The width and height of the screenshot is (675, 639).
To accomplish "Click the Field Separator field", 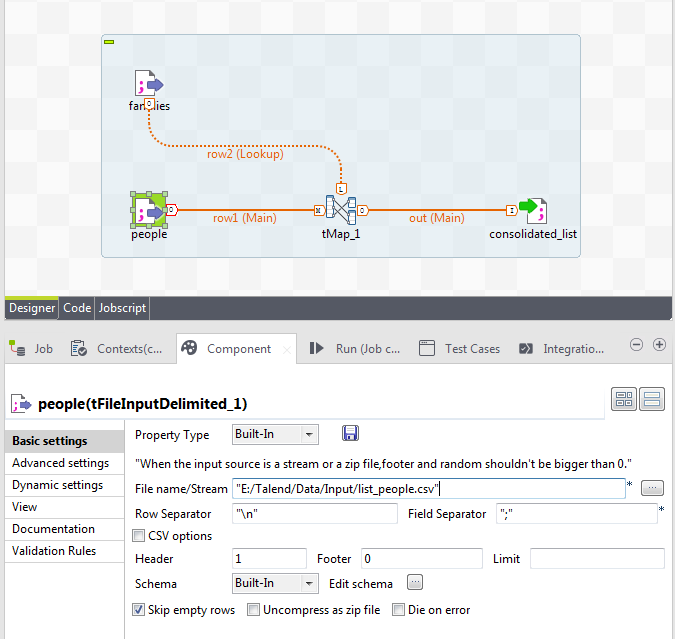I will (577, 514).
